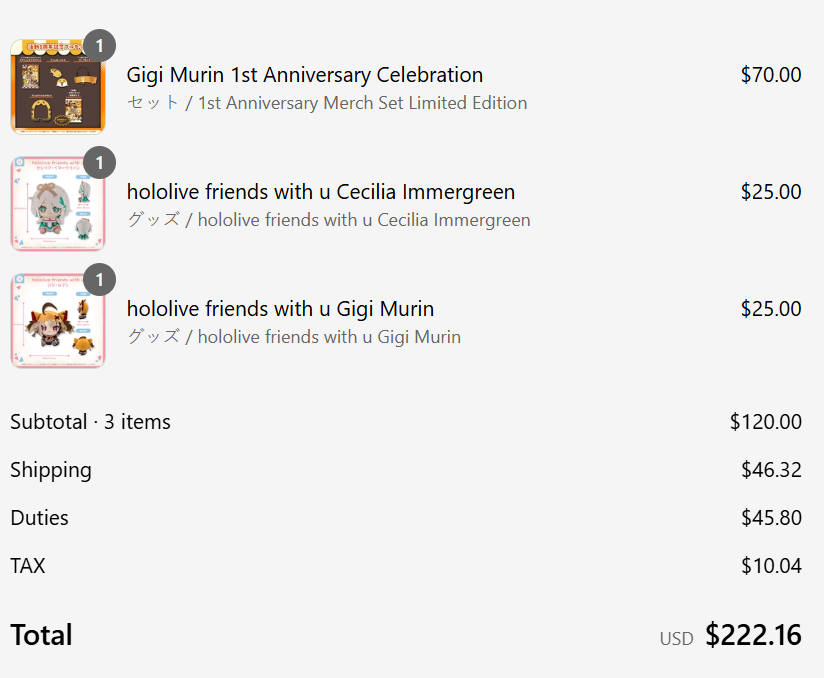Viewport: 824px width, 678px height.
Task: Click the $45.80 duties amount
Action: pyautogui.click(x=771, y=518)
